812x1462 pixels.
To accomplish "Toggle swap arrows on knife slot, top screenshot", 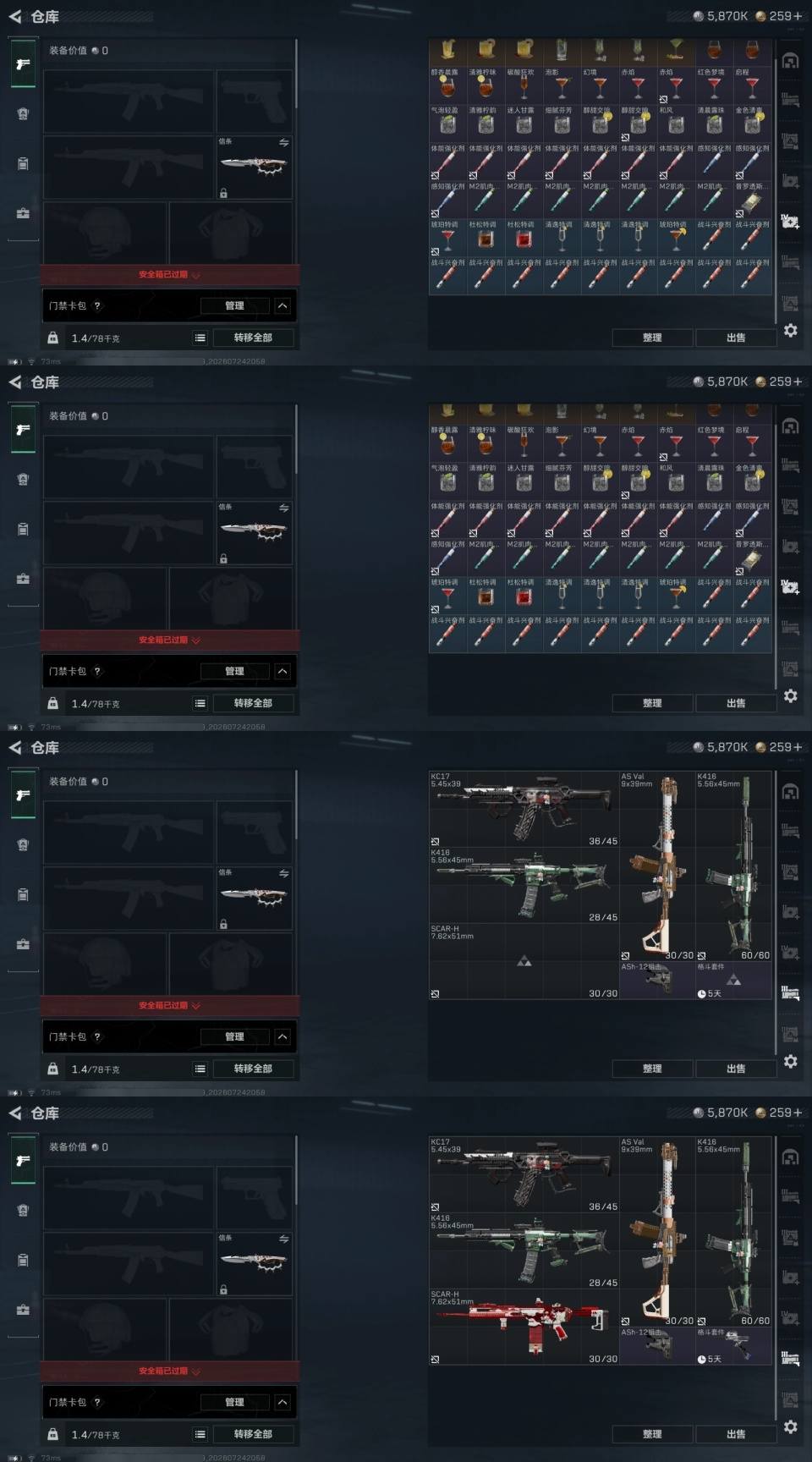I will 283,142.
